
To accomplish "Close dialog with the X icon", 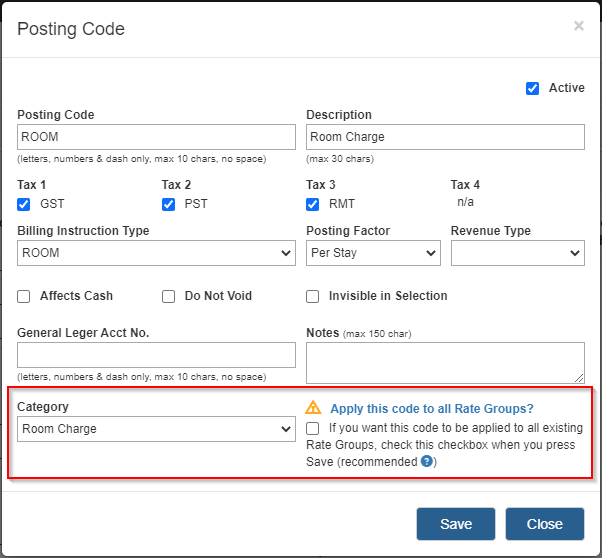I will pos(579,26).
